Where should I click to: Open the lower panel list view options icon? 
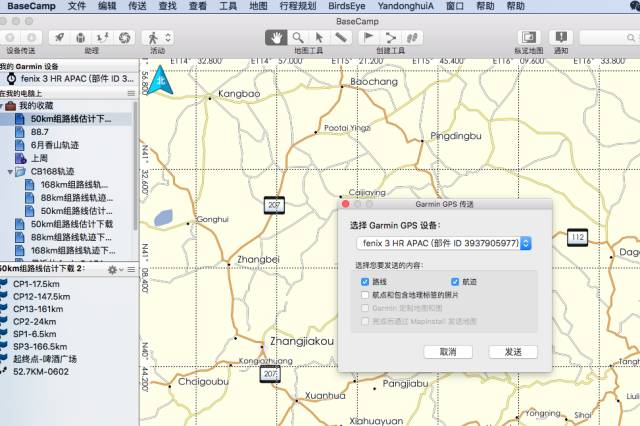131,270
